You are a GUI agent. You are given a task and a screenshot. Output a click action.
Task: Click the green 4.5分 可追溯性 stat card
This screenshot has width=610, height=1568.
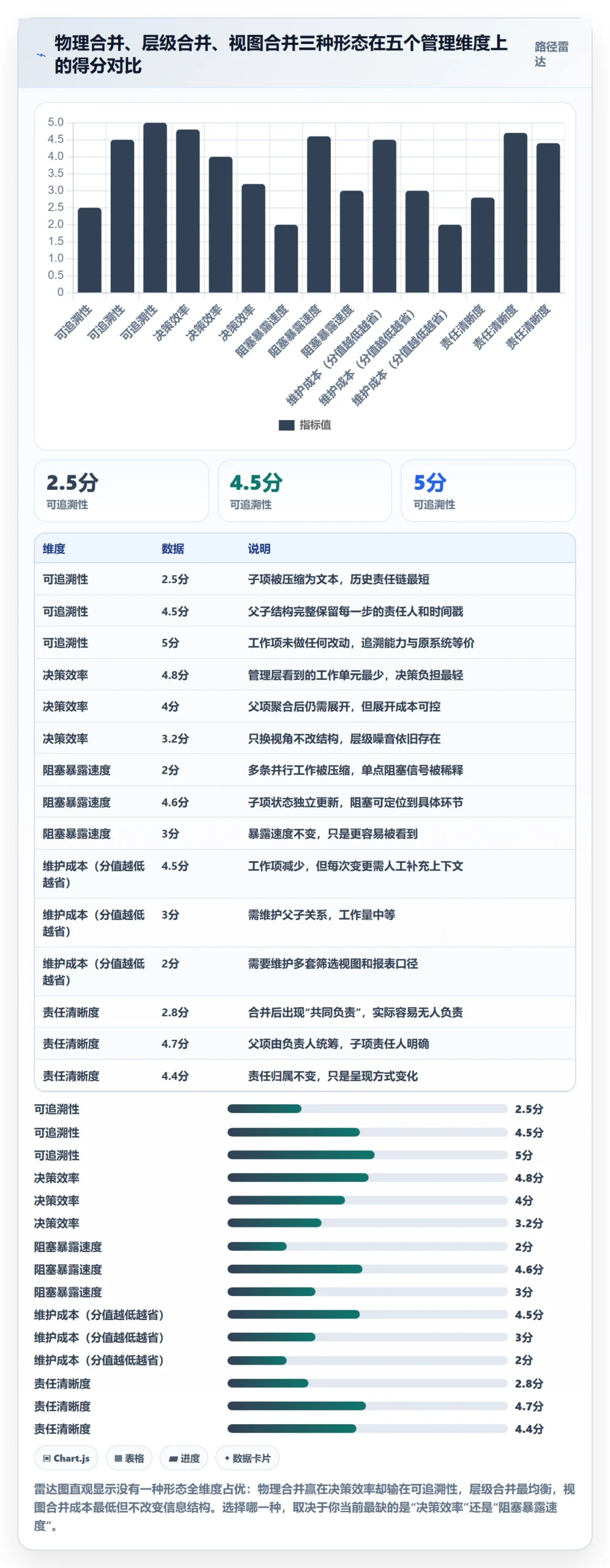click(x=304, y=491)
